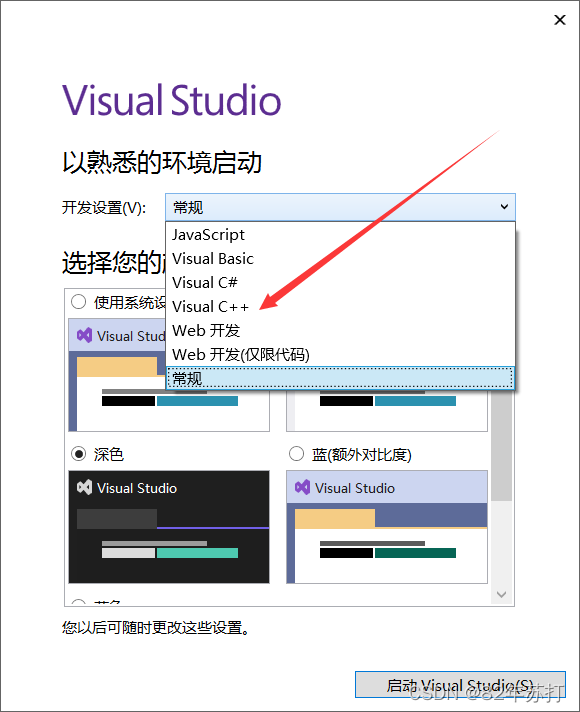Select the highlighted 常规 list entry
The image size is (580, 712).
(340, 378)
